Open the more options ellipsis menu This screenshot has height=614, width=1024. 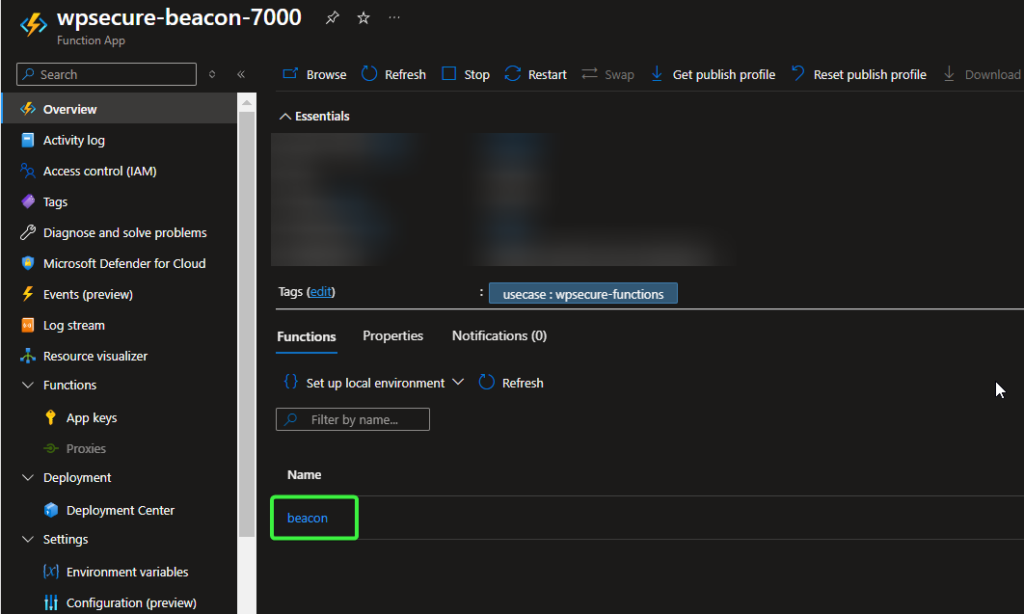click(395, 18)
